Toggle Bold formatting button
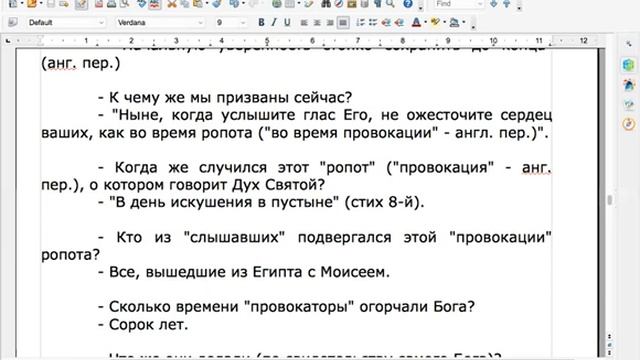Image resolution: width=640 pixels, height=360 pixels. click(261, 22)
